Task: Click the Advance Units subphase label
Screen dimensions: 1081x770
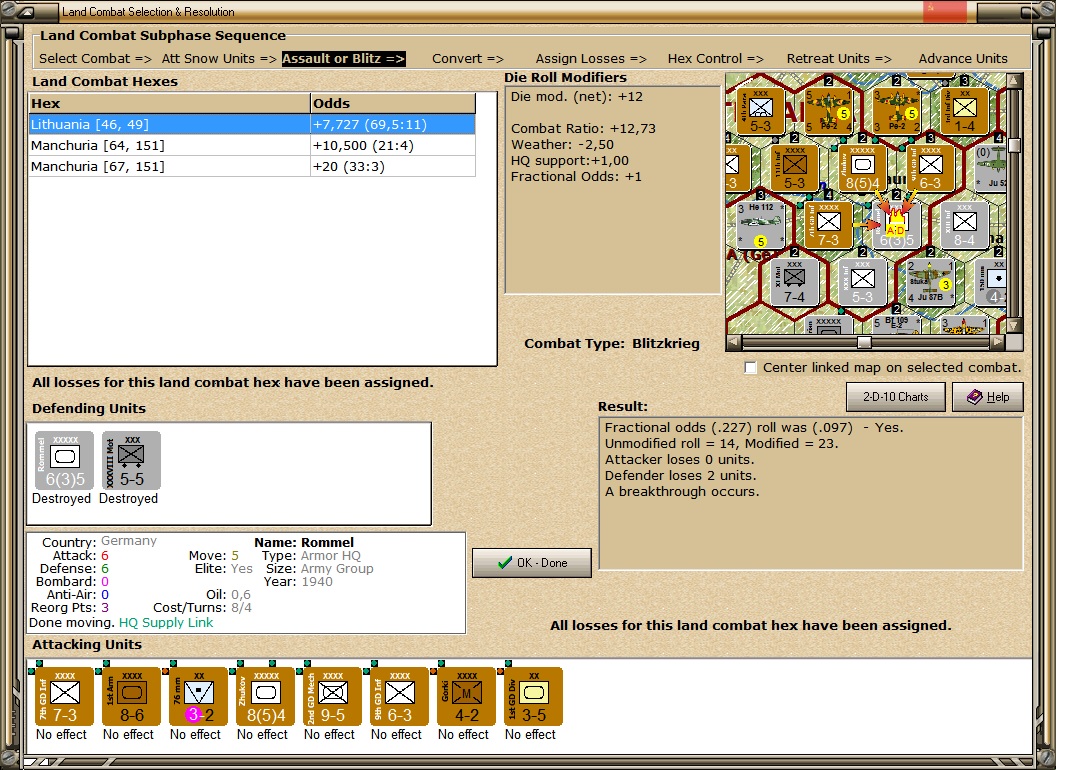Action: click(963, 59)
